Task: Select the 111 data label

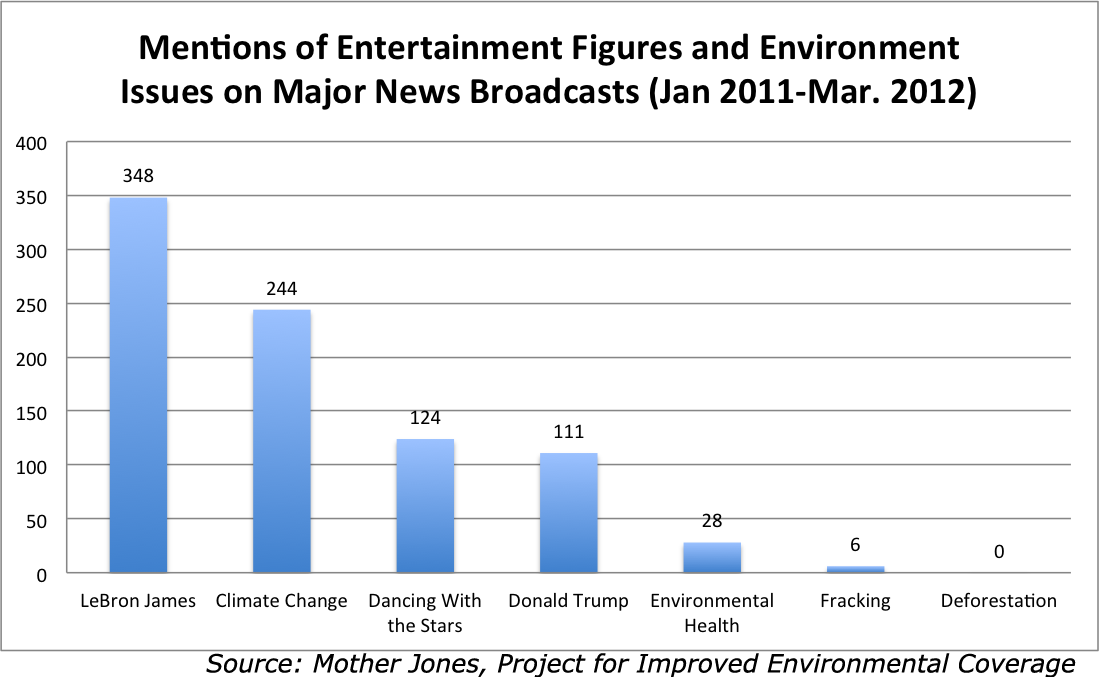Action: (x=569, y=432)
